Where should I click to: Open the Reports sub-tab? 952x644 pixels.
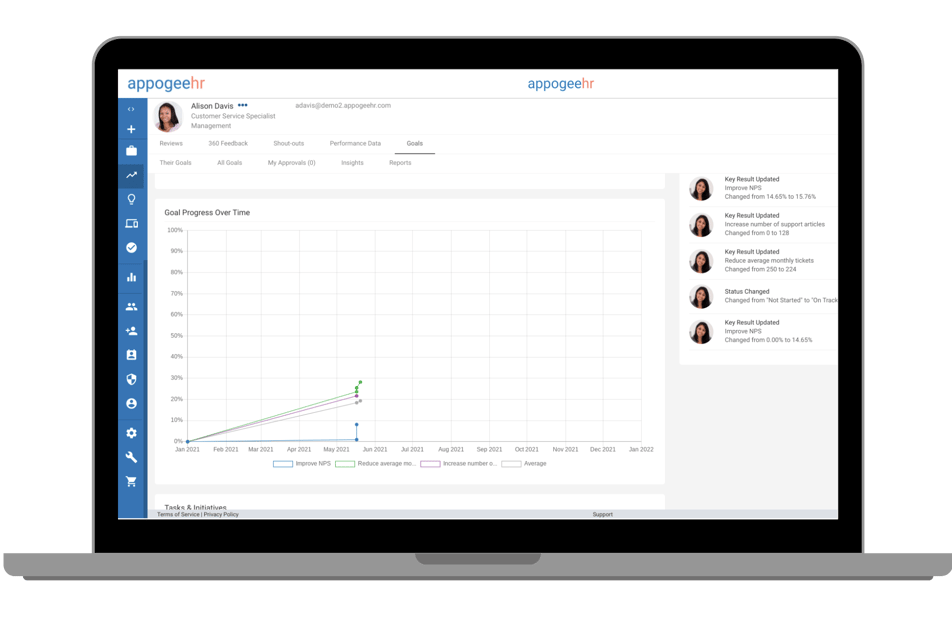pos(400,163)
